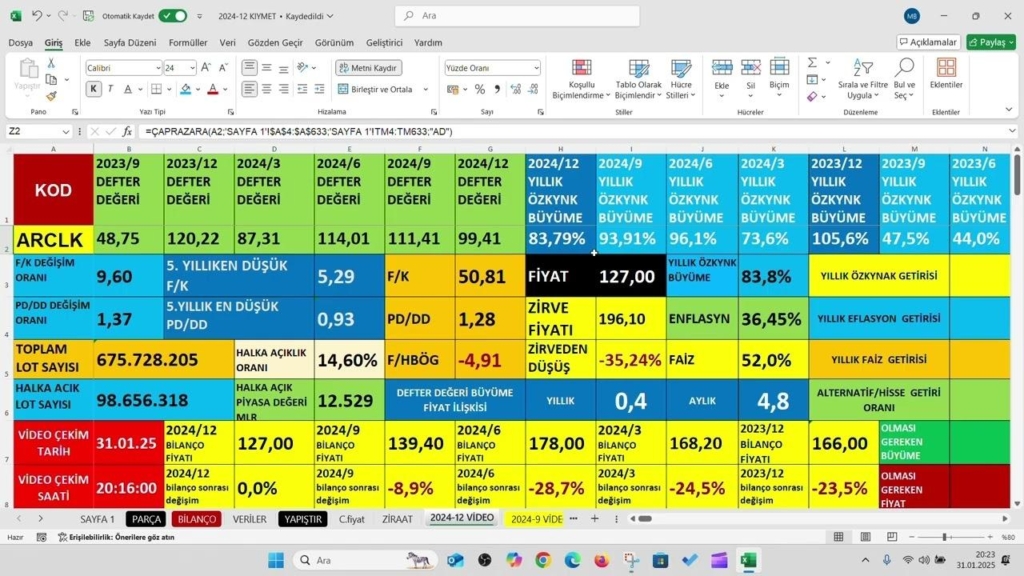Click the Excel icon on the taskbar
Image resolution: width=1024 pixels, height=576 pixels.
pos(748,560)
